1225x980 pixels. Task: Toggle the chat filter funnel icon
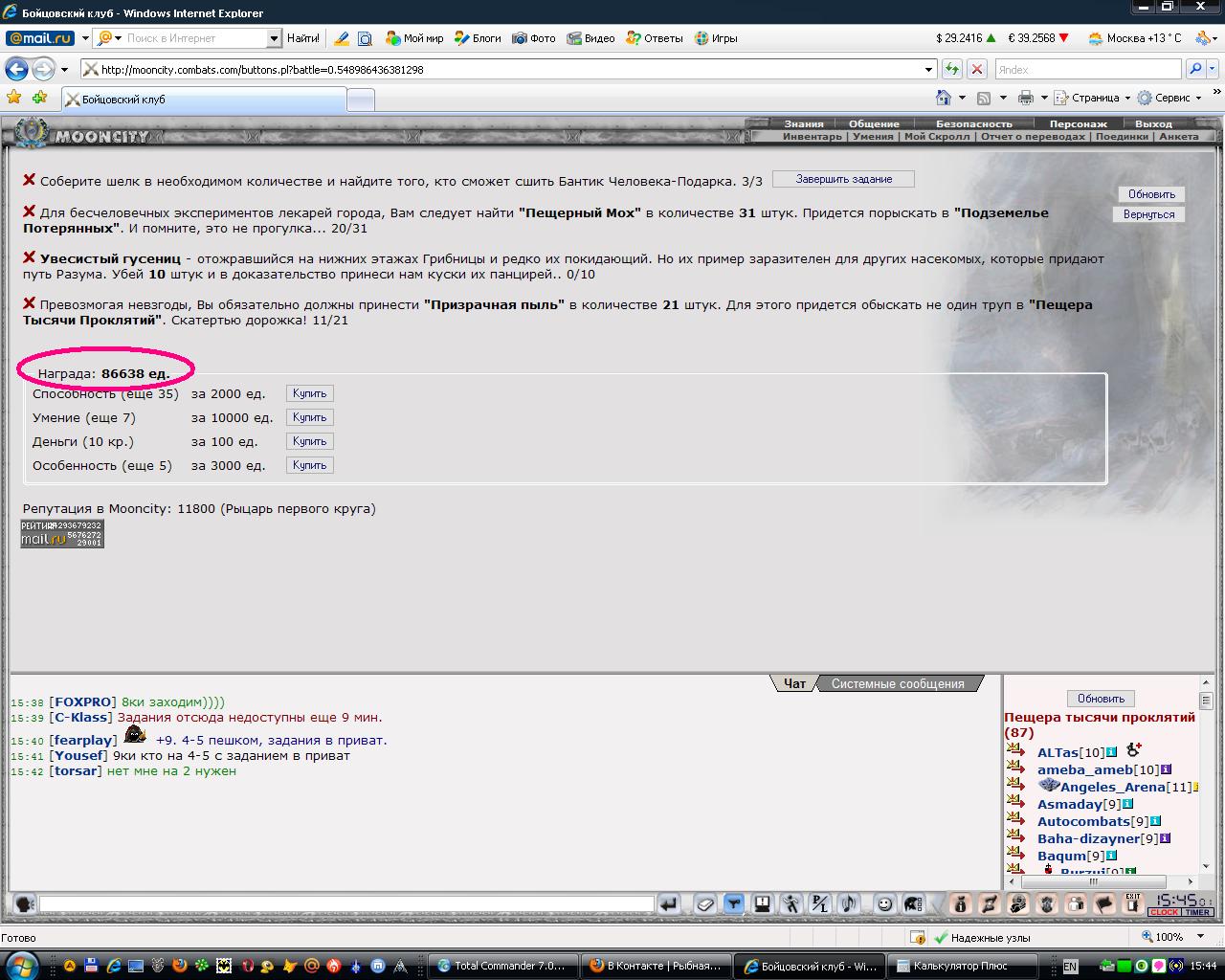[734, 903]
